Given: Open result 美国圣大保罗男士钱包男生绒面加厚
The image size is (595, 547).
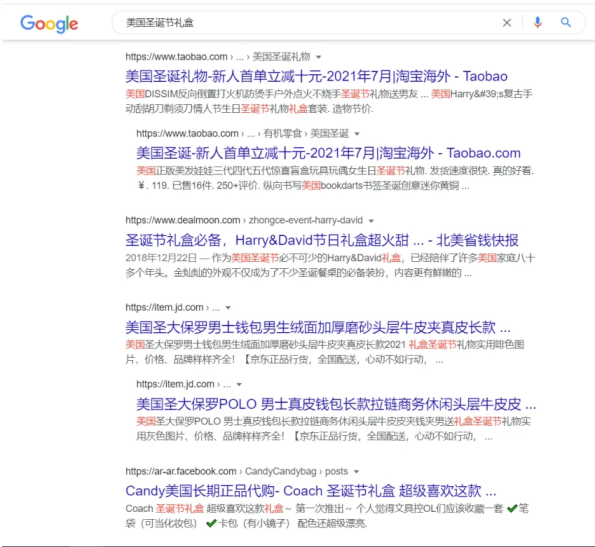Looking at the screenshot, I should 318,327.
